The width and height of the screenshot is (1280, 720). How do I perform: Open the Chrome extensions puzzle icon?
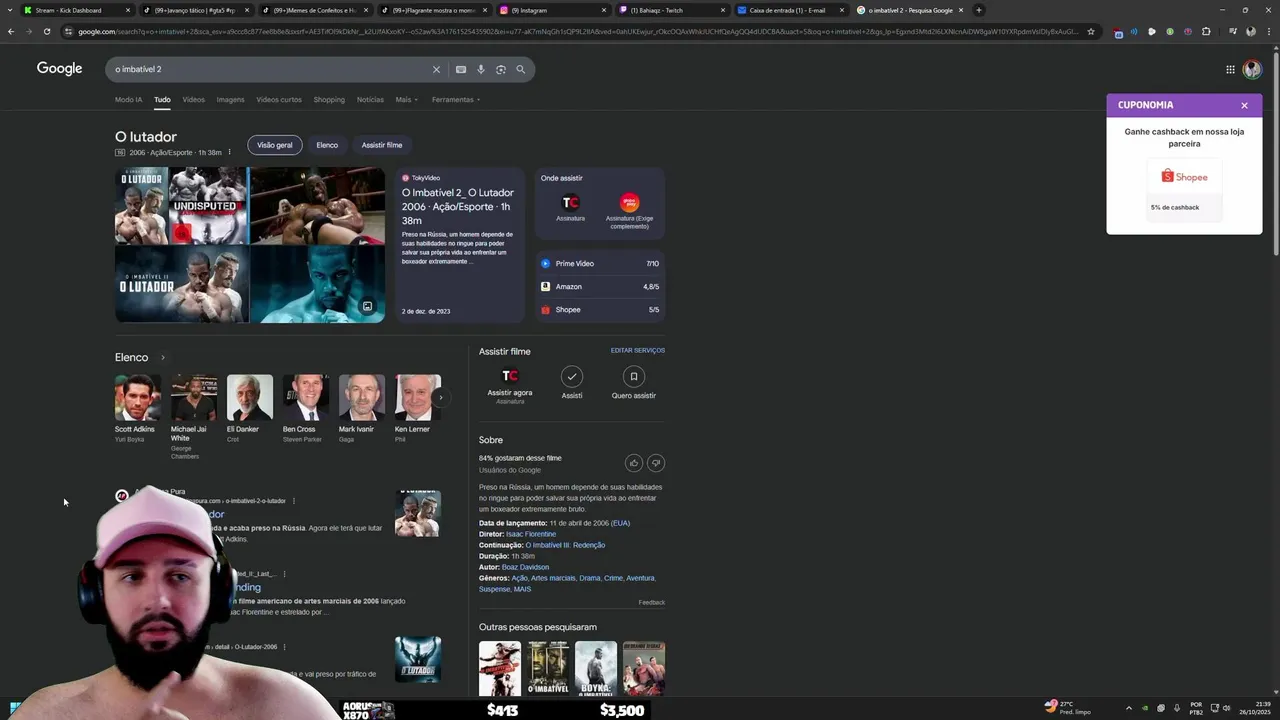1206,31
